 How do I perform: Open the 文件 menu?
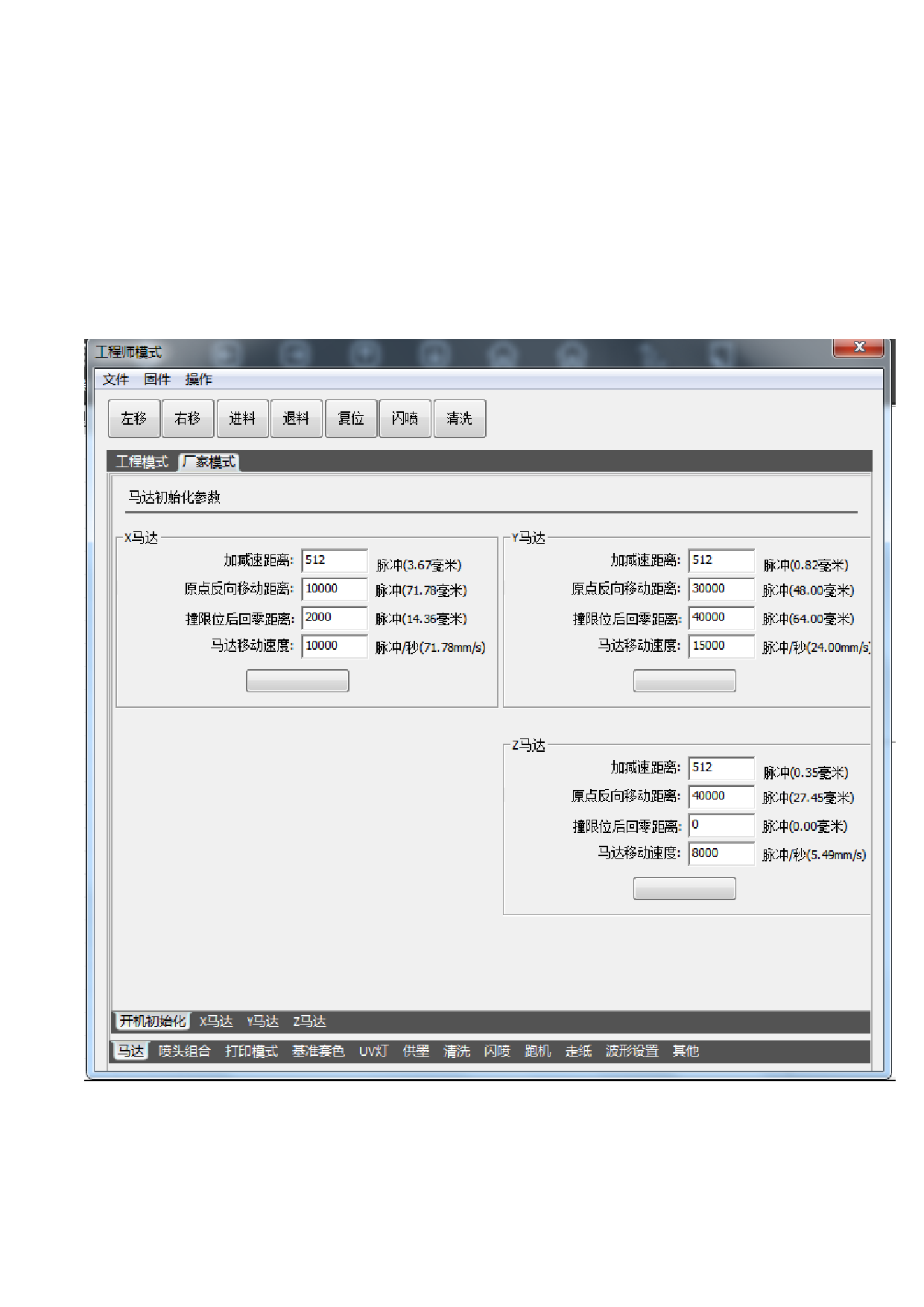(115, 380)
